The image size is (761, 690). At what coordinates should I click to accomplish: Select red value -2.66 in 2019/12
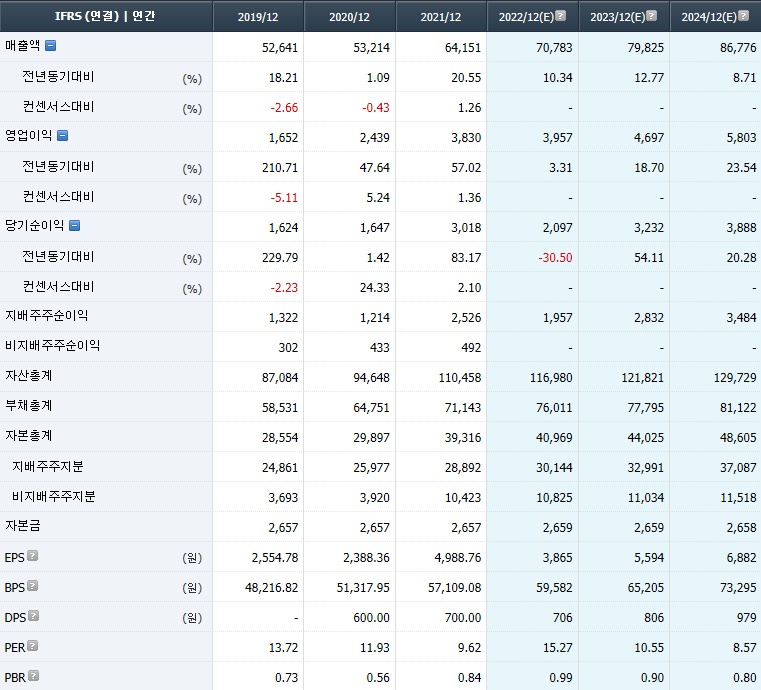pos(284,108)
